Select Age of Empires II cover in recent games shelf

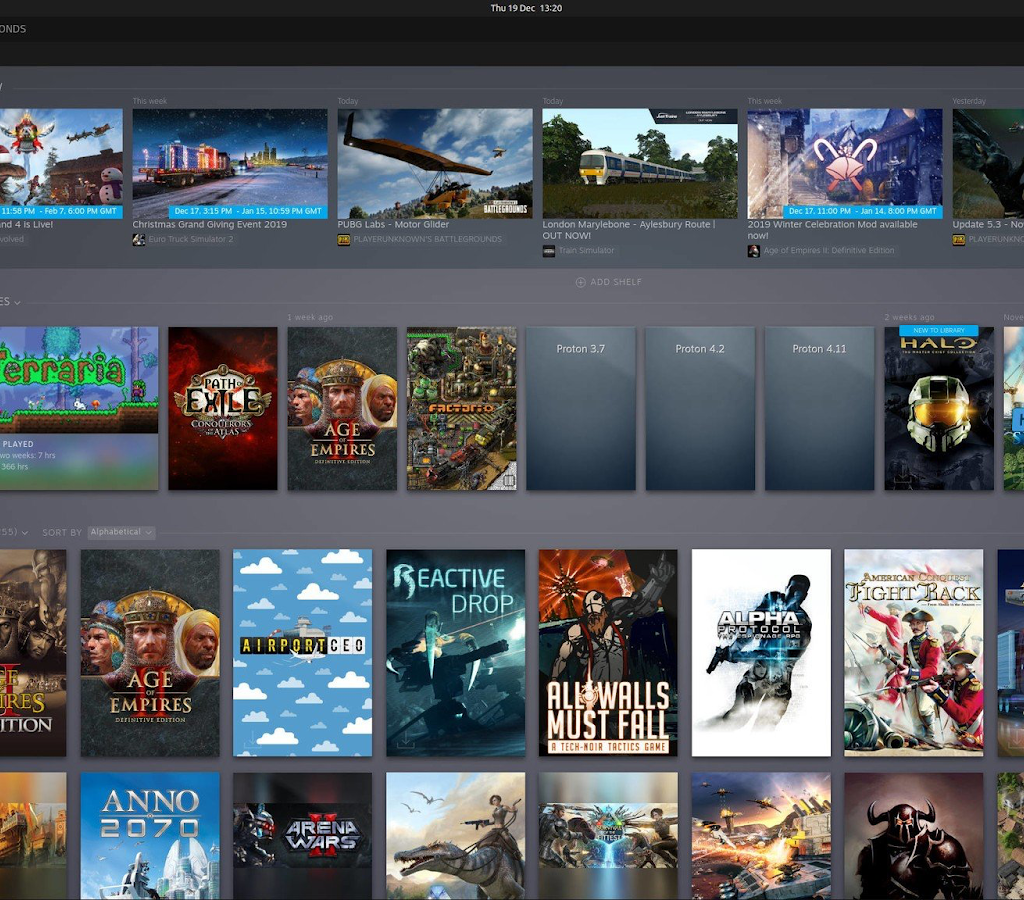[342, 409]
